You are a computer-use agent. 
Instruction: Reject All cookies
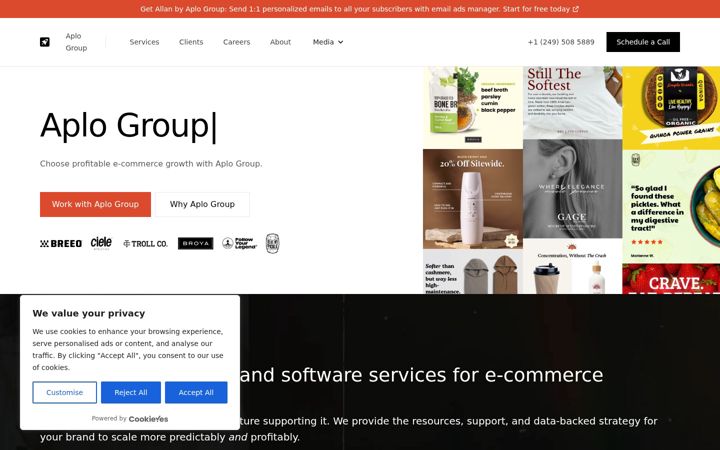click(x=131, y=393)
